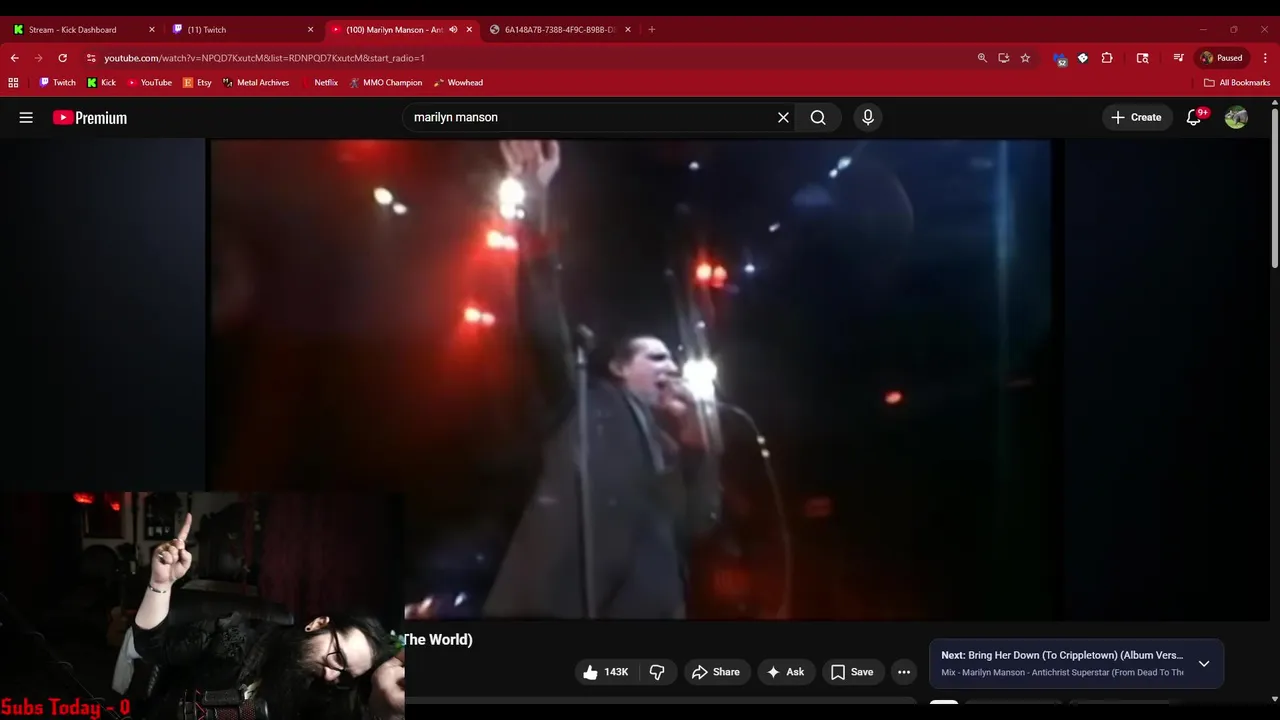This screenshot has height=720, width=1280.
Task: Dislike the video
Action: [657, 672]
